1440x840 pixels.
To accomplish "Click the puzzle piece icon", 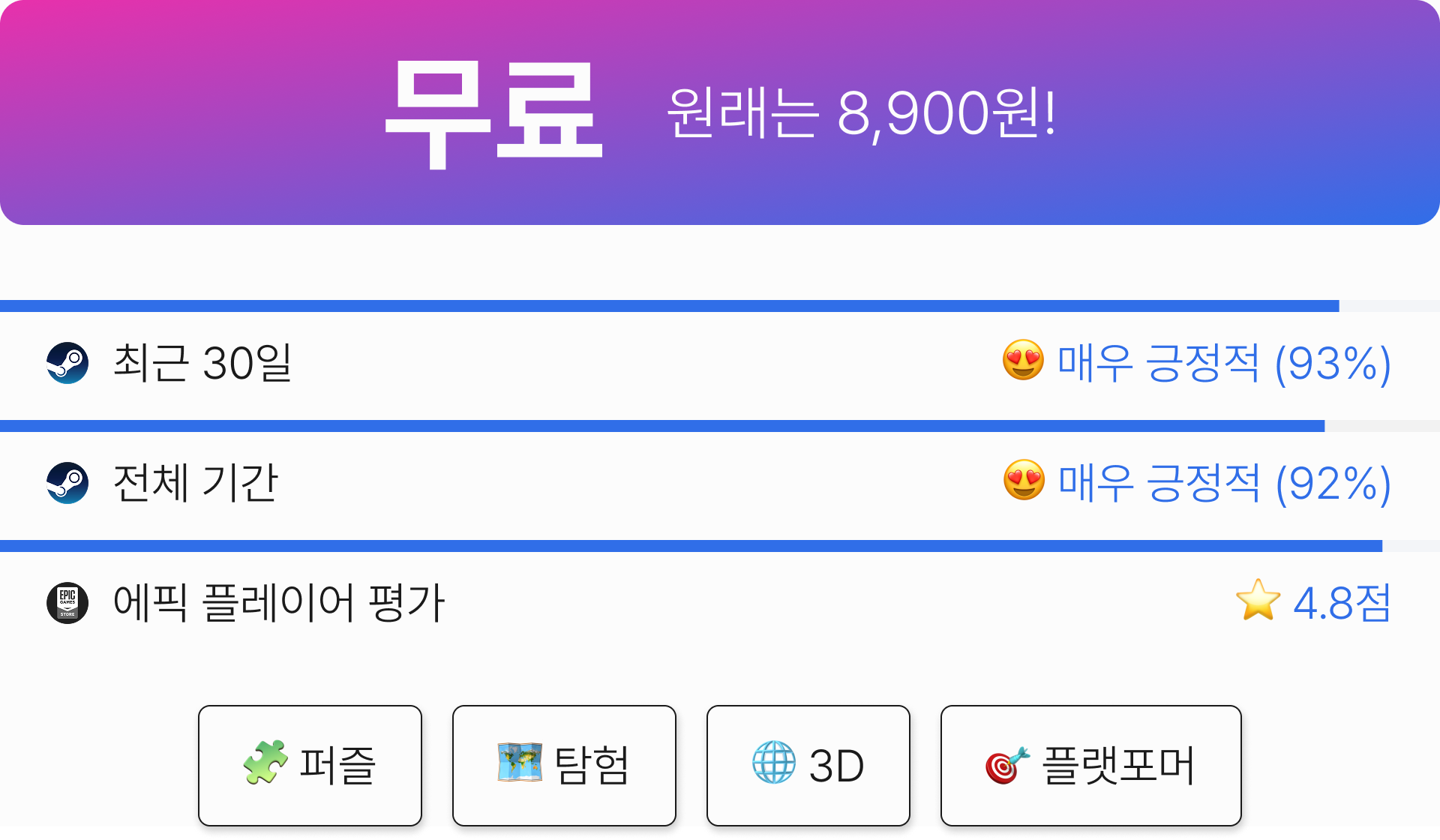I will [x=265, y=763].
